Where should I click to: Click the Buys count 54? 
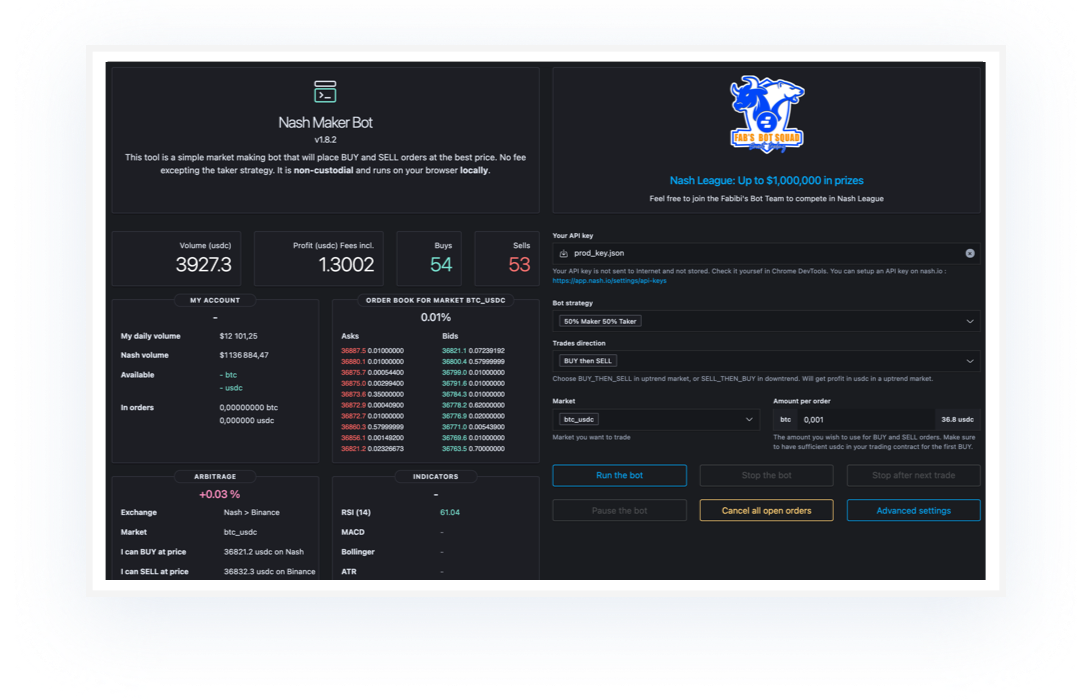pyautogui.click(x=441, y=265)
